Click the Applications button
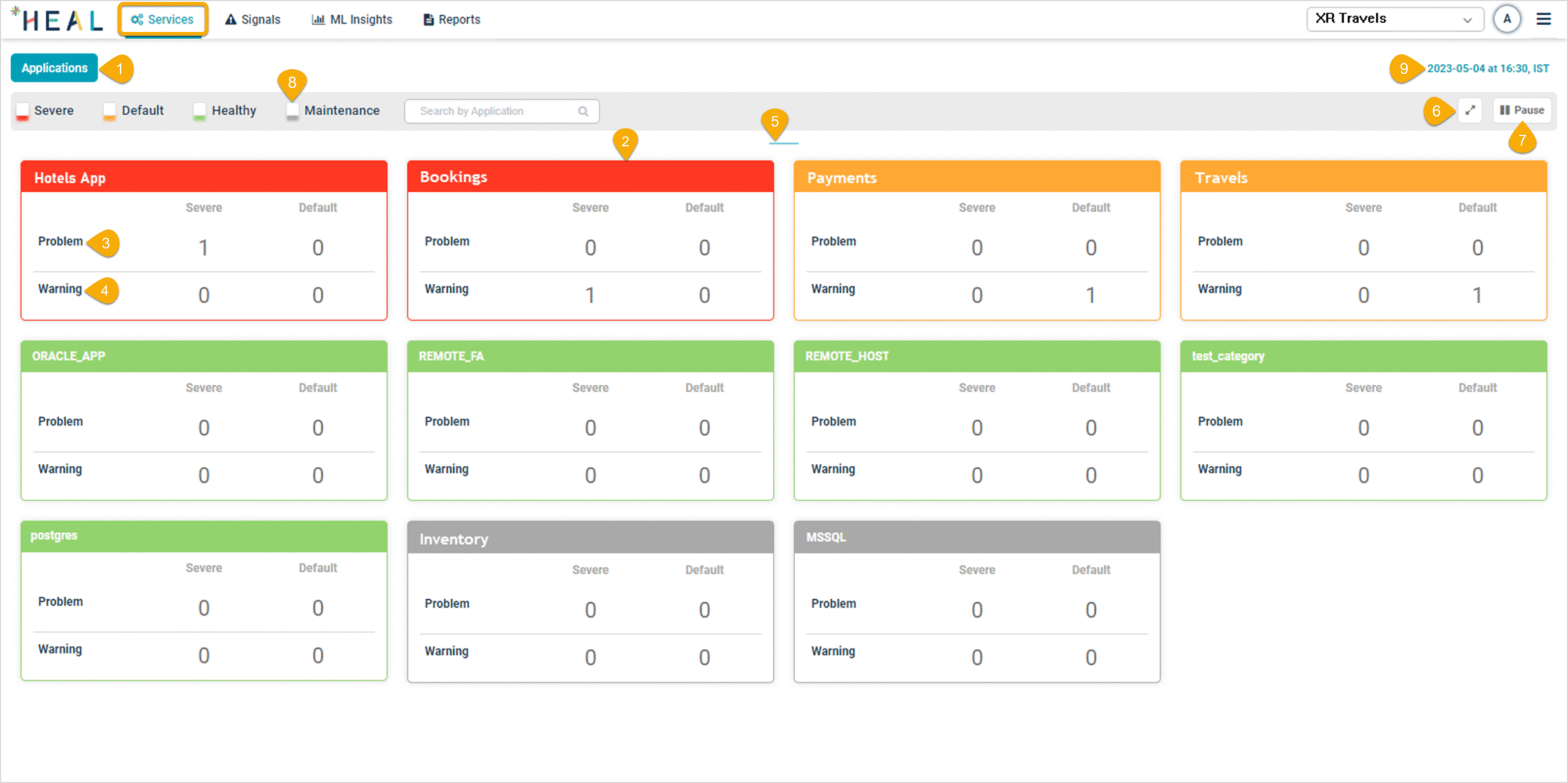 click(54, 68)
